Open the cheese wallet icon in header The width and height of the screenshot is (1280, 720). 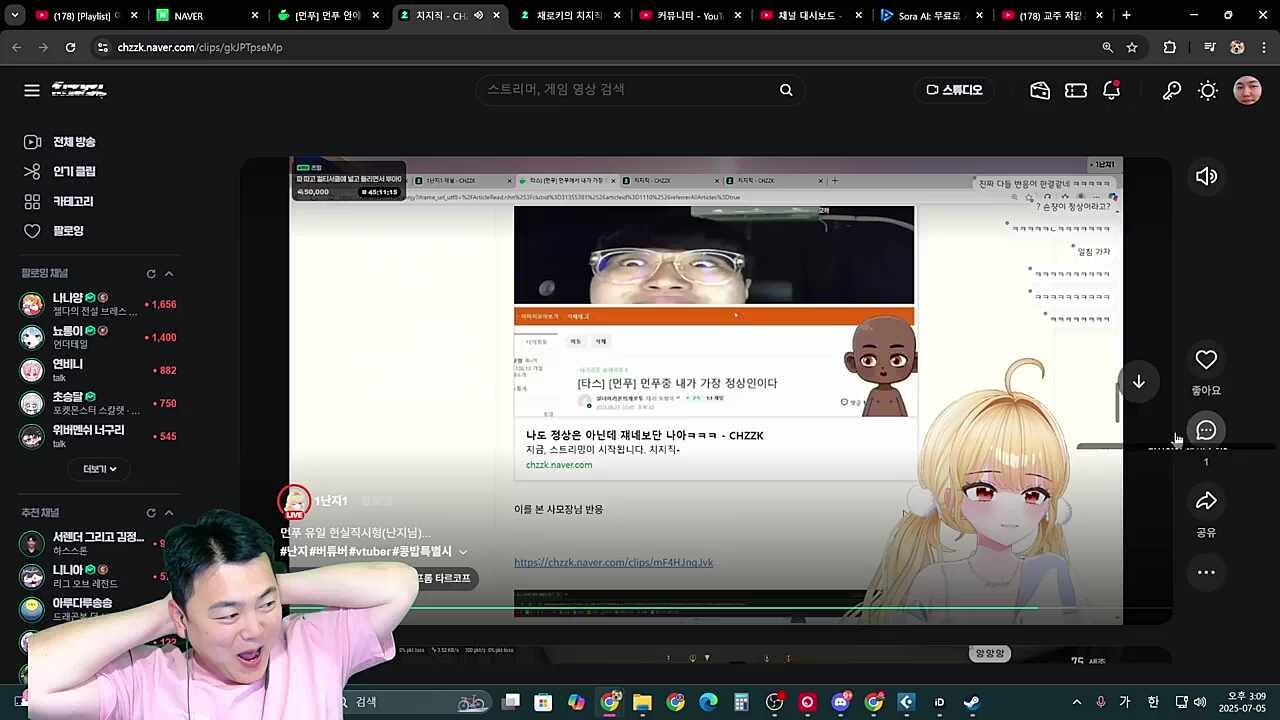pos(1040,90)
